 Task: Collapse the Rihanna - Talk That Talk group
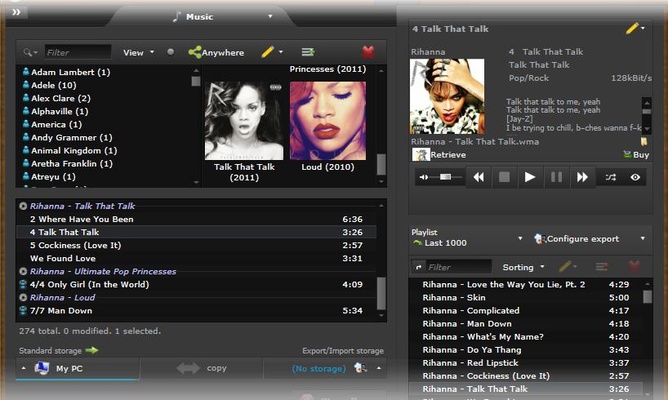(23, 206)
